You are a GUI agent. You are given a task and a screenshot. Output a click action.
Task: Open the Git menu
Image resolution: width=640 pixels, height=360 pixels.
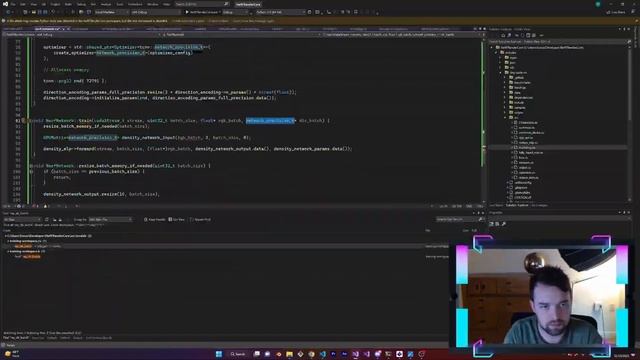coord(44,4)
